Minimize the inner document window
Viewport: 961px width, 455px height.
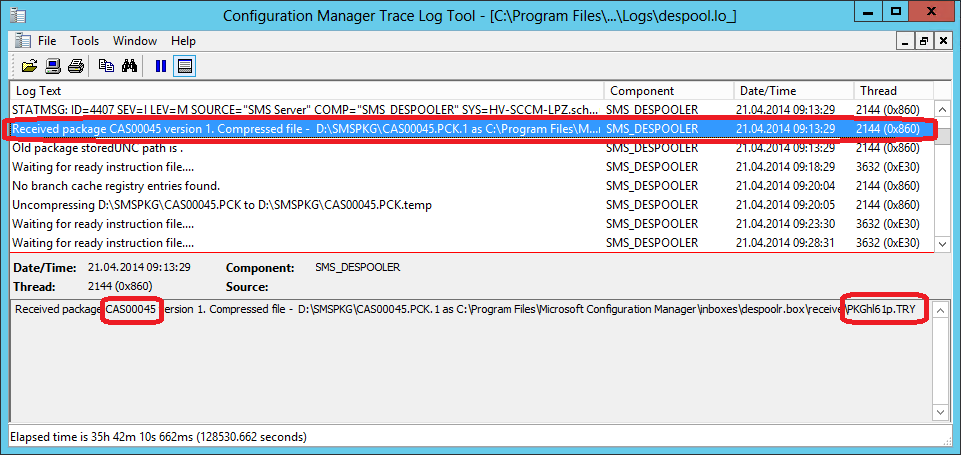(906, 41)
